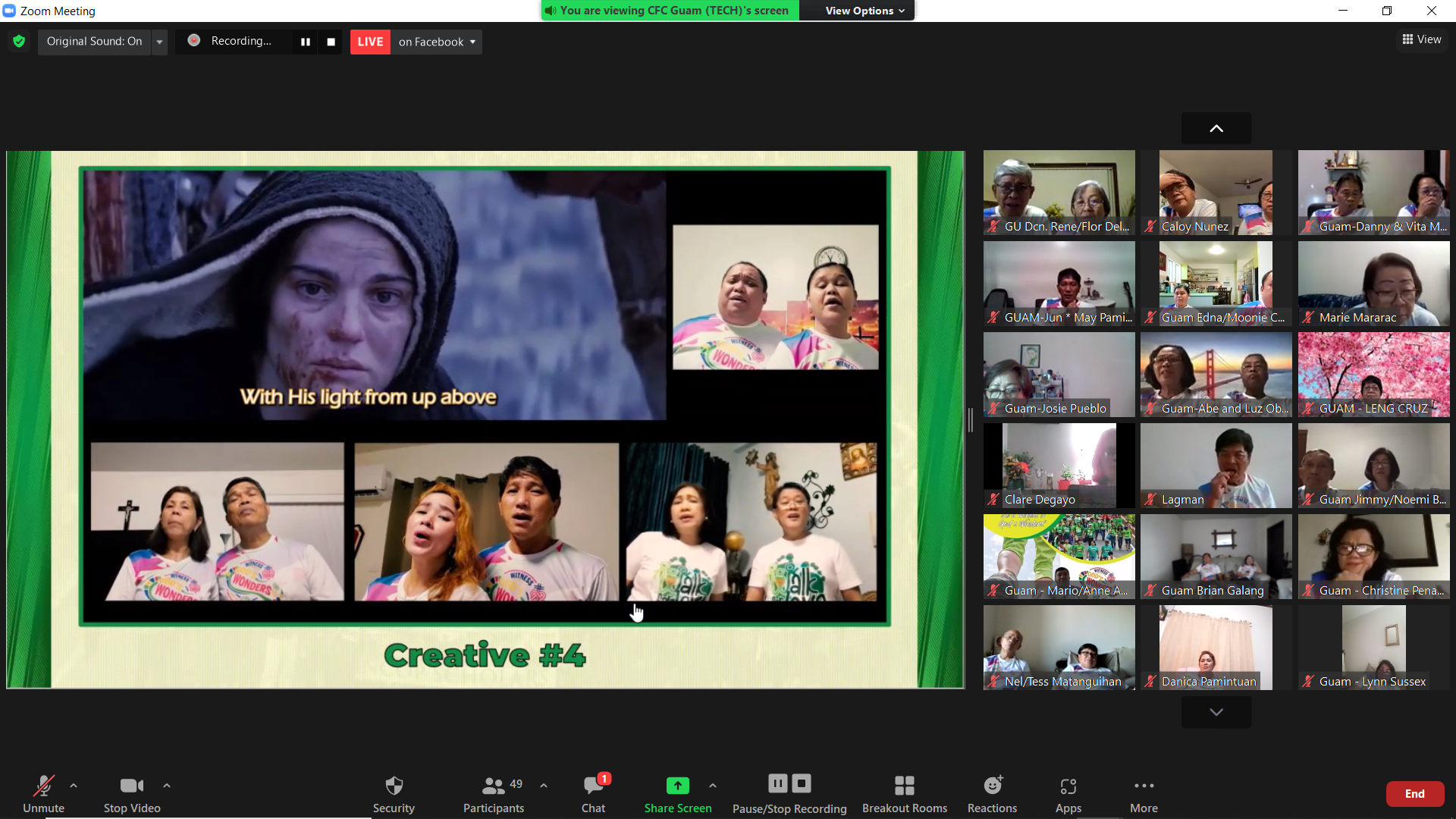Pause recording in bottom toolbar
The image size is (1456, 819).
[778, 783]
